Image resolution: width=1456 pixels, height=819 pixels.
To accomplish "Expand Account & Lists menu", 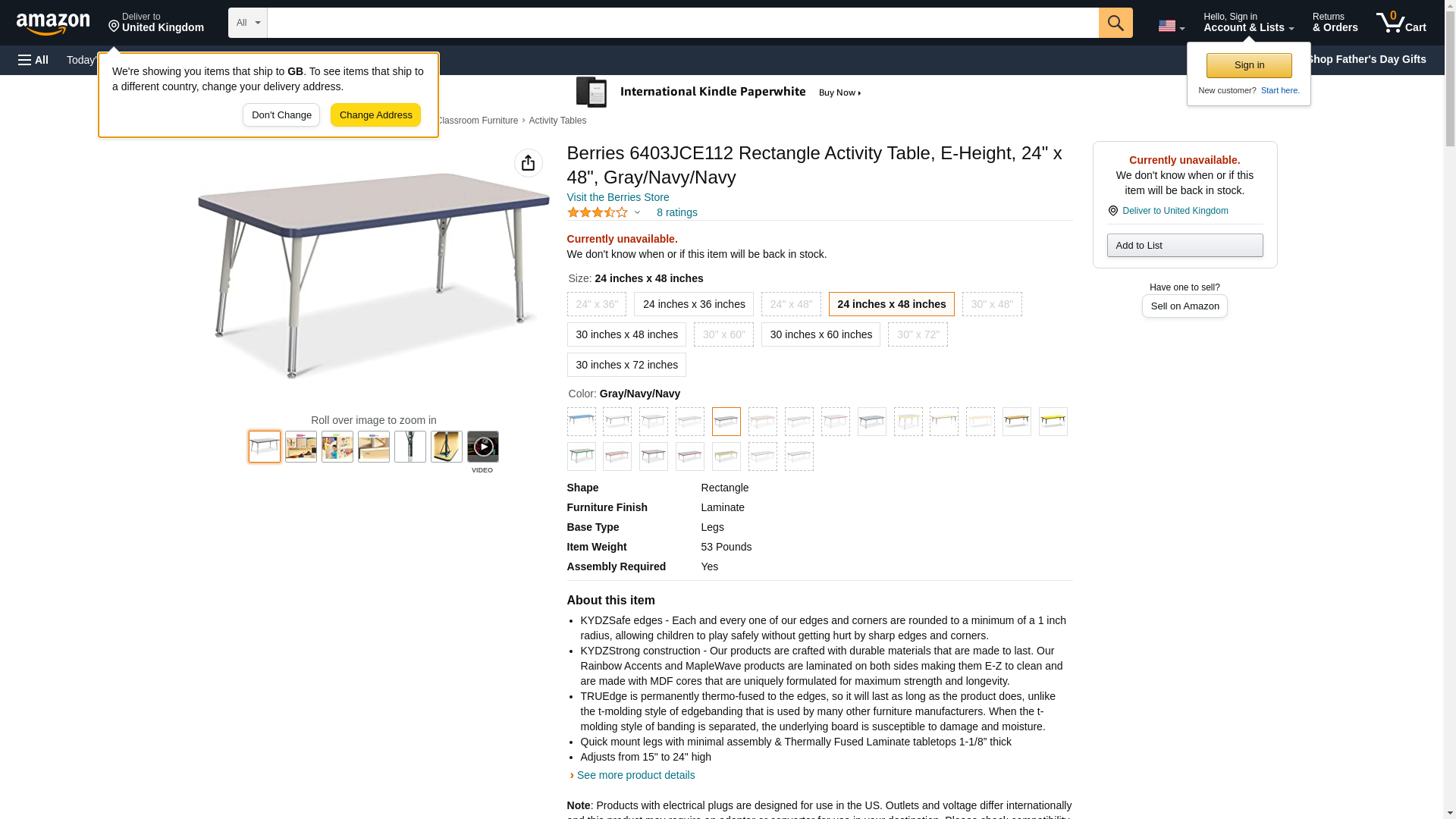I will 1248,23.
